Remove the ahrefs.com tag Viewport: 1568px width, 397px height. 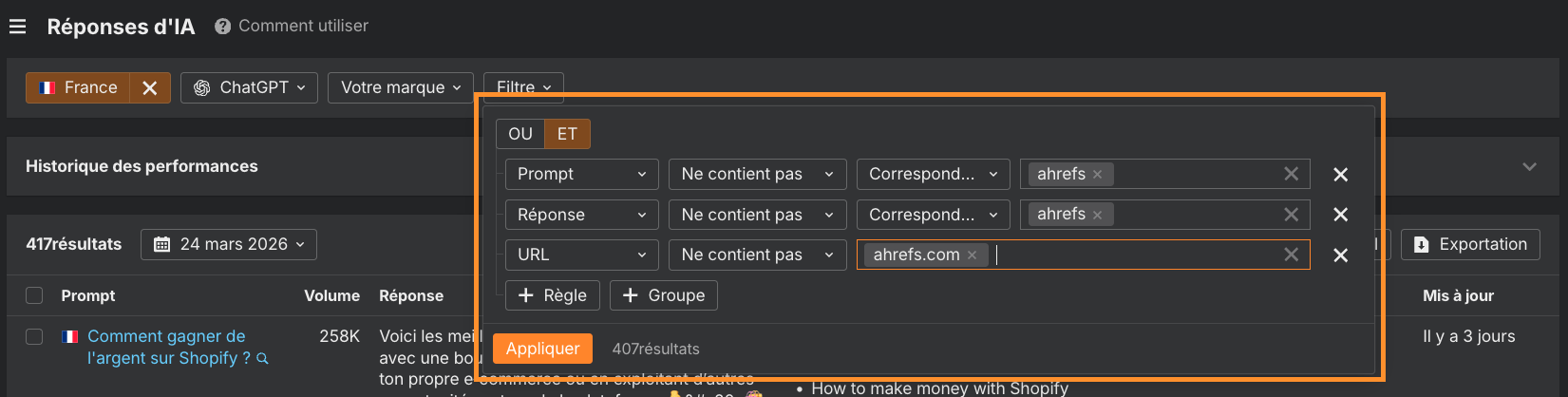point(972,255)
